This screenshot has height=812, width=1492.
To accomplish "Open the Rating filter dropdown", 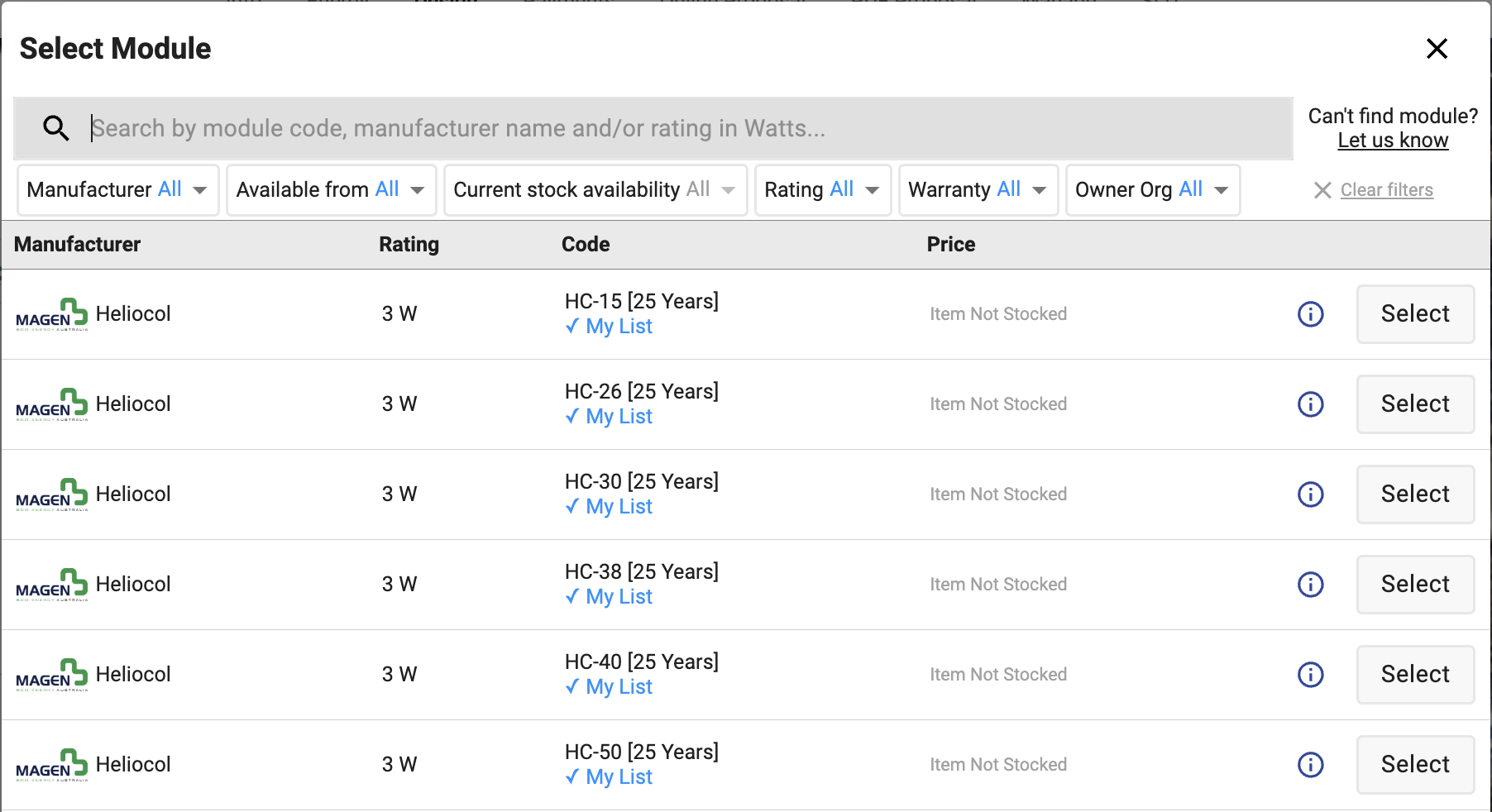I will [823, 190].
